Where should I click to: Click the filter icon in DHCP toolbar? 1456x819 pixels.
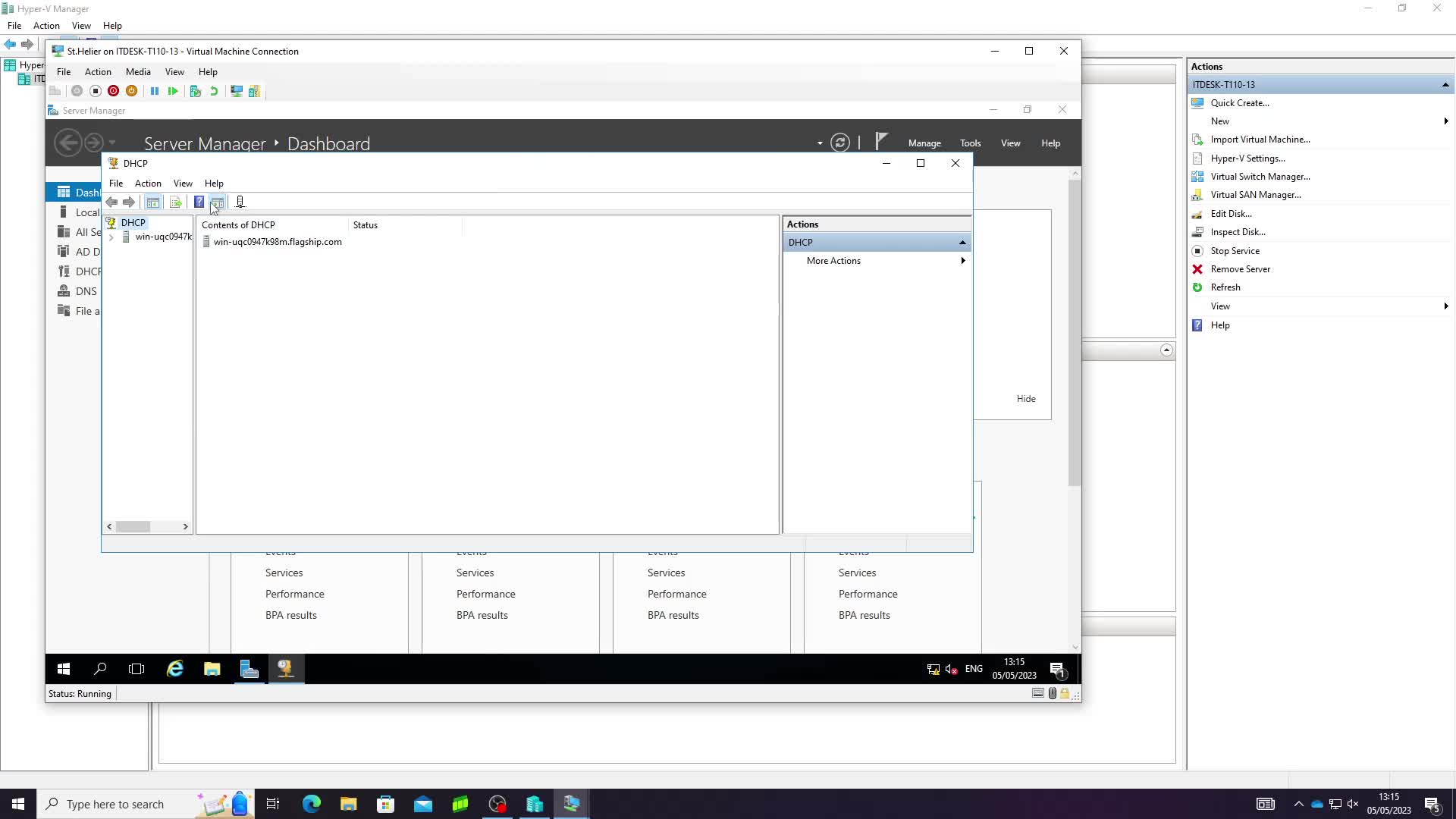click(x=240, y=202)
